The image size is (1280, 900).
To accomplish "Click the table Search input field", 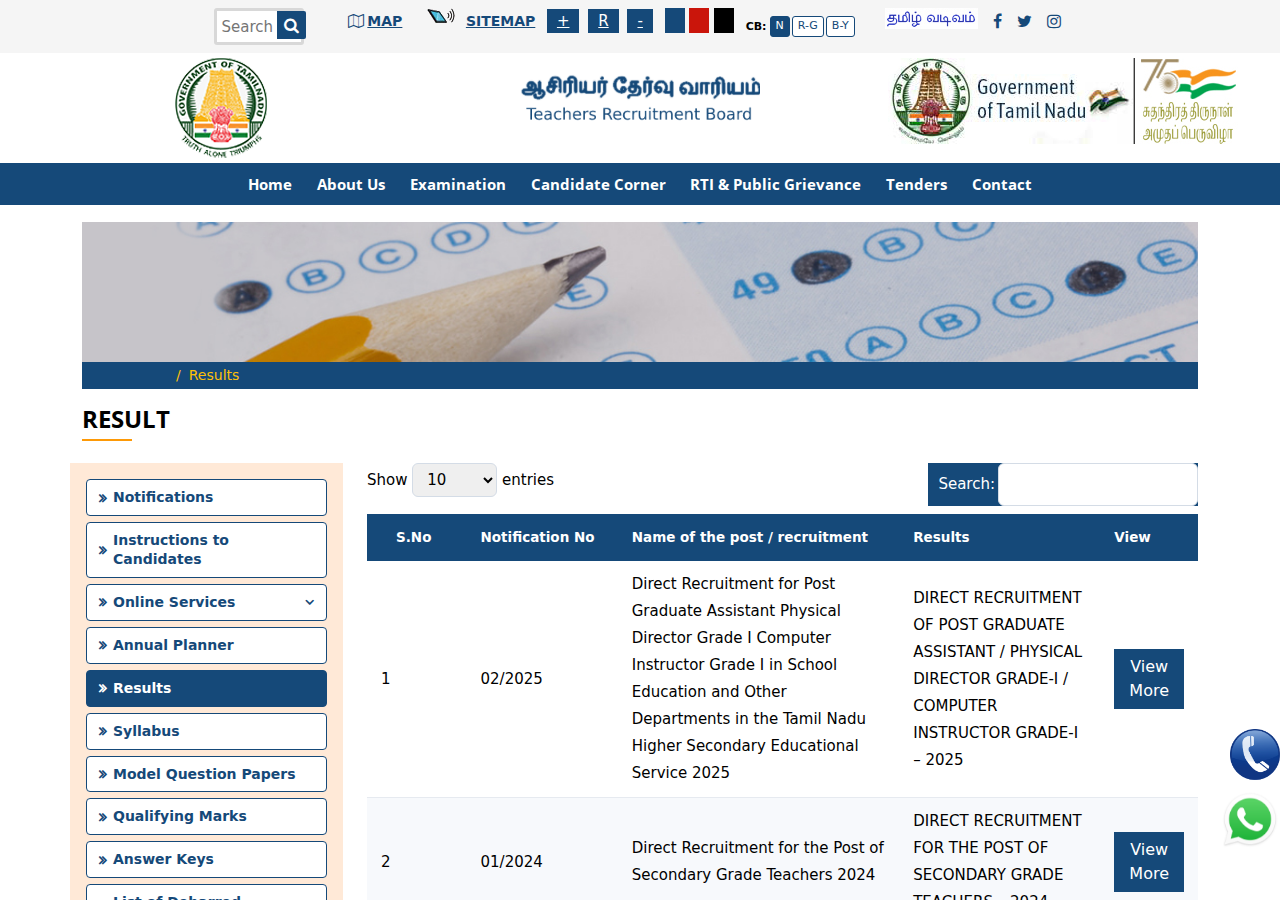I will pyautogui.click(x=1097, y=484).
